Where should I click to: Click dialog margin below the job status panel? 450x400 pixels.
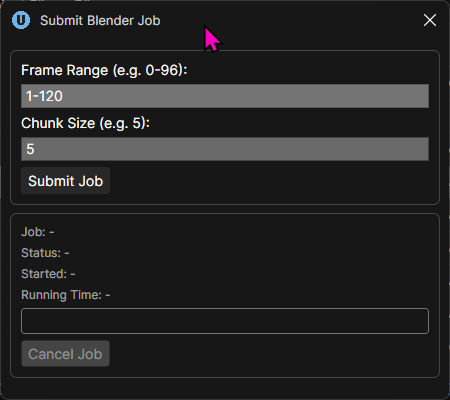[x=225, y=388]
